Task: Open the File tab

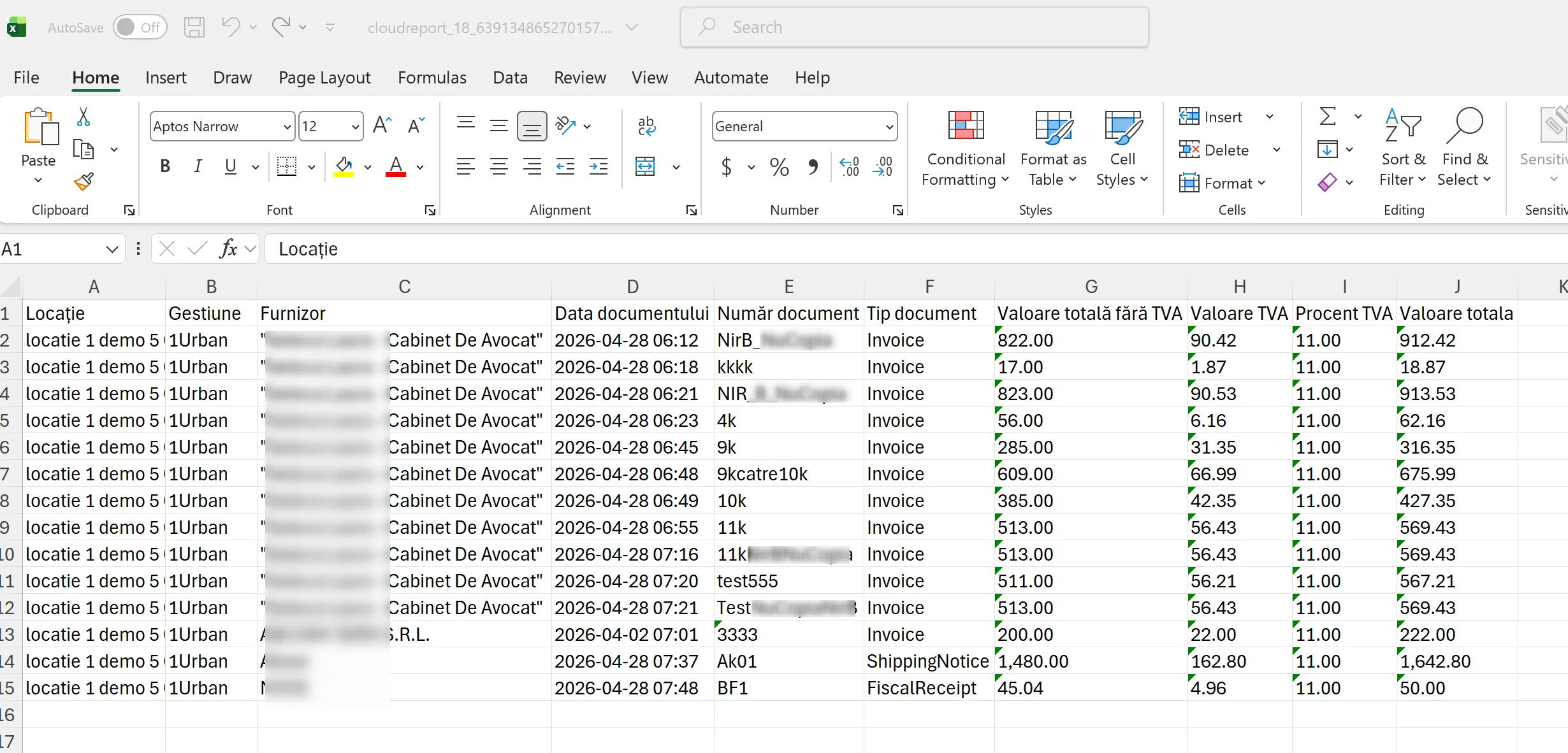Action: [x=27, y=78]
